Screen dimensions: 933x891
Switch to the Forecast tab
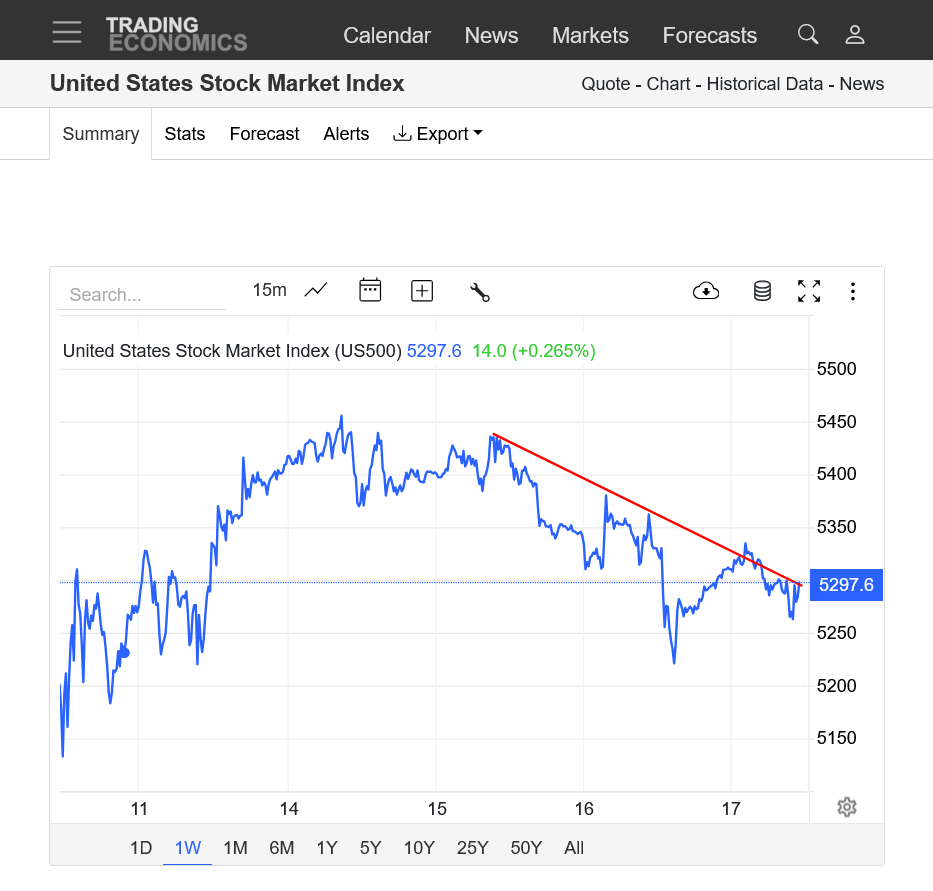[x=264, y=134]
